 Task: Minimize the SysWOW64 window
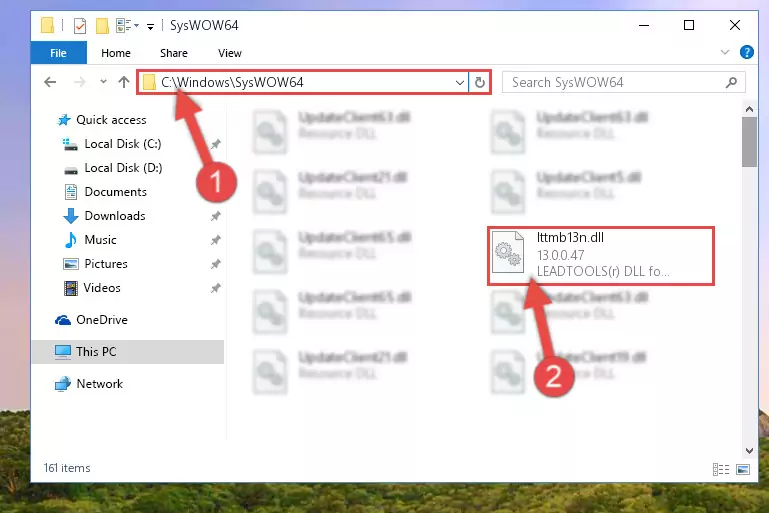(644, 25)
